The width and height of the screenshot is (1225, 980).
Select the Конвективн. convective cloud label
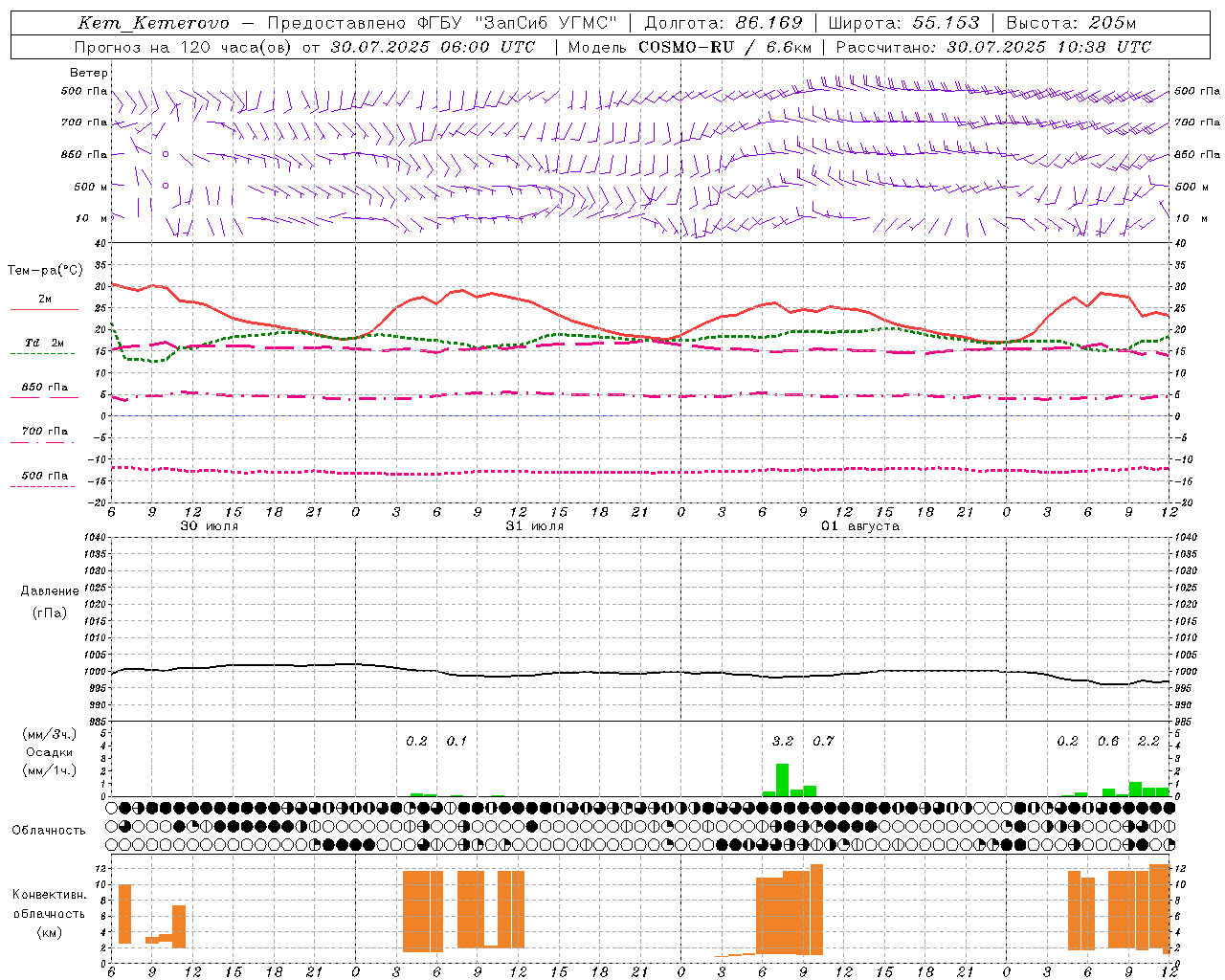[x=49, y=895]
